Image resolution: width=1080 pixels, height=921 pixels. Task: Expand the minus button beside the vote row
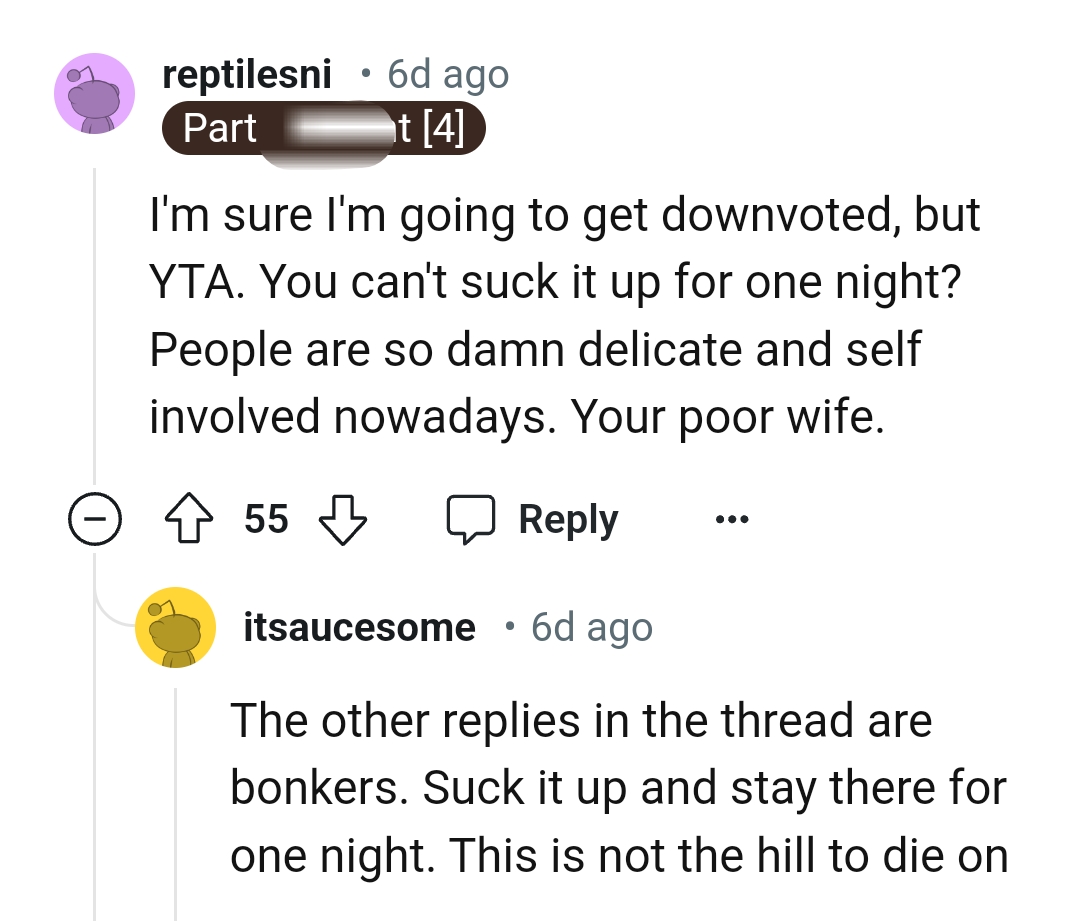[95, 518]
